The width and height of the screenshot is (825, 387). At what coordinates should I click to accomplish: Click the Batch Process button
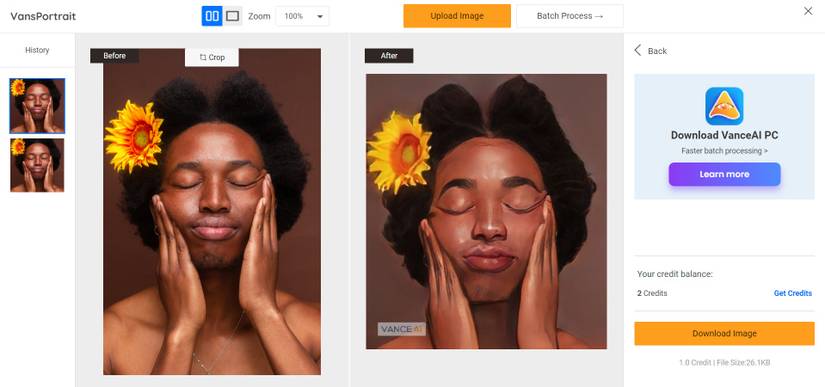pyautogui.click(x=570, y=16)
